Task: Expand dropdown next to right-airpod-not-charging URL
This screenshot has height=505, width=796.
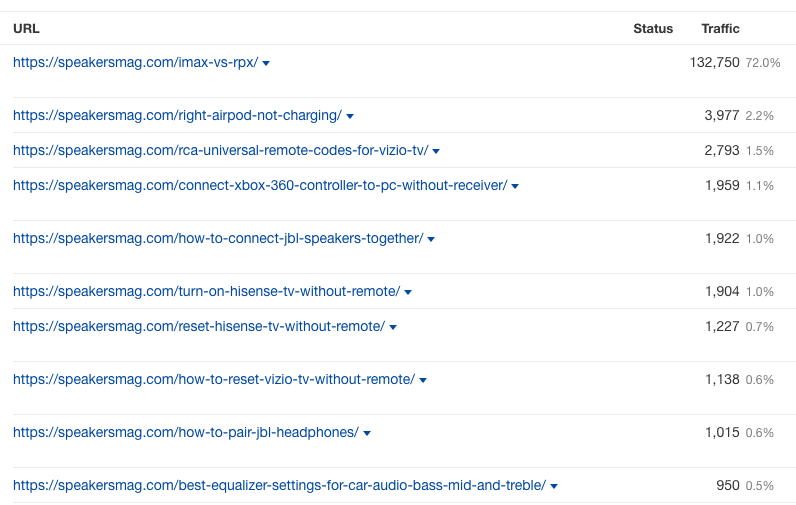Action: pos(350,116)
